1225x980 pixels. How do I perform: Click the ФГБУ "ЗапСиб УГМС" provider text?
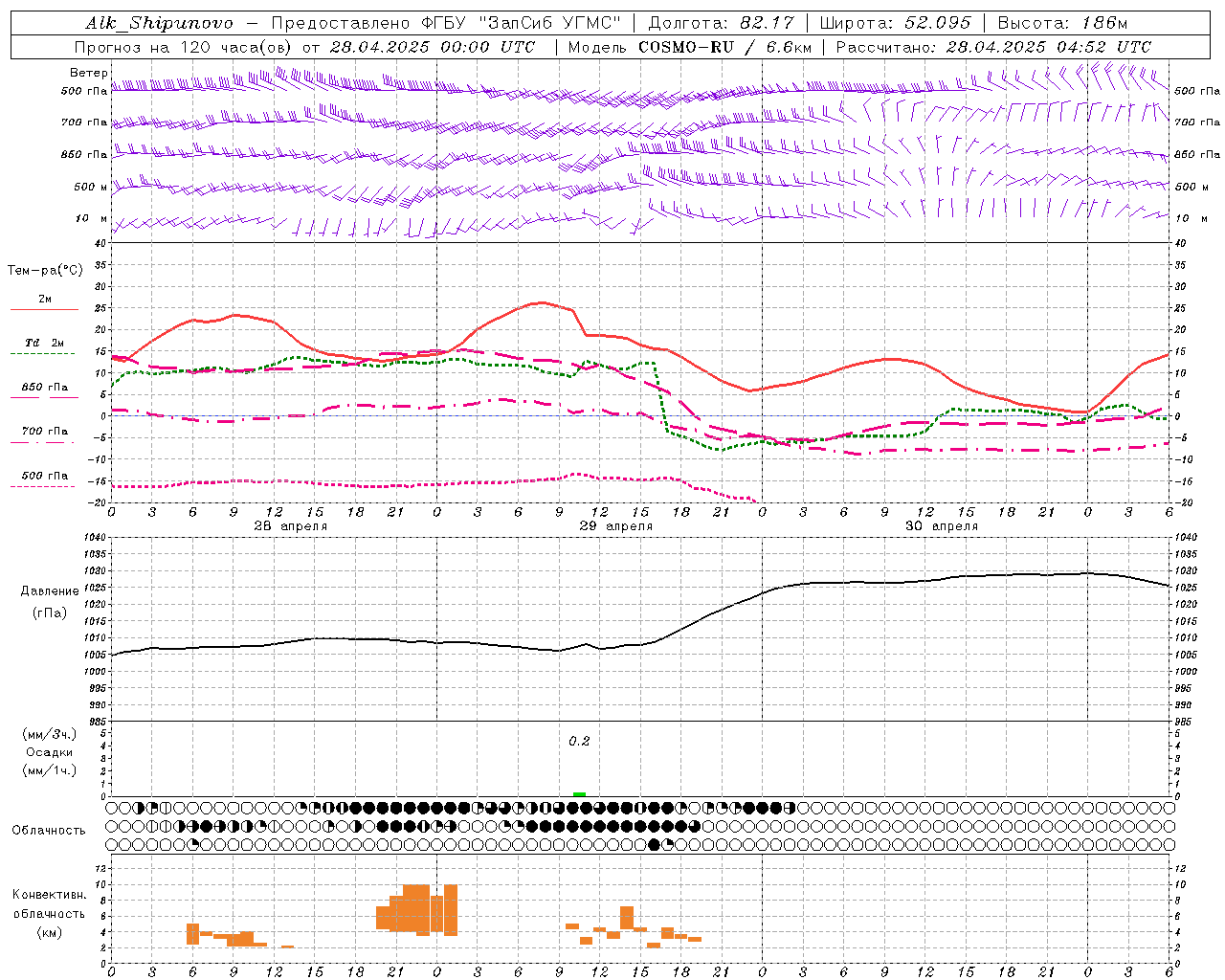click(x=521, y=23)
